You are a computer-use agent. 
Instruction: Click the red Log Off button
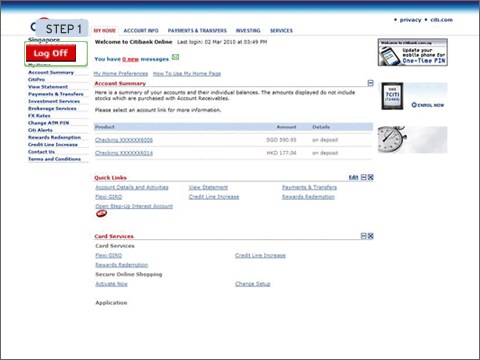click(51, 53)
